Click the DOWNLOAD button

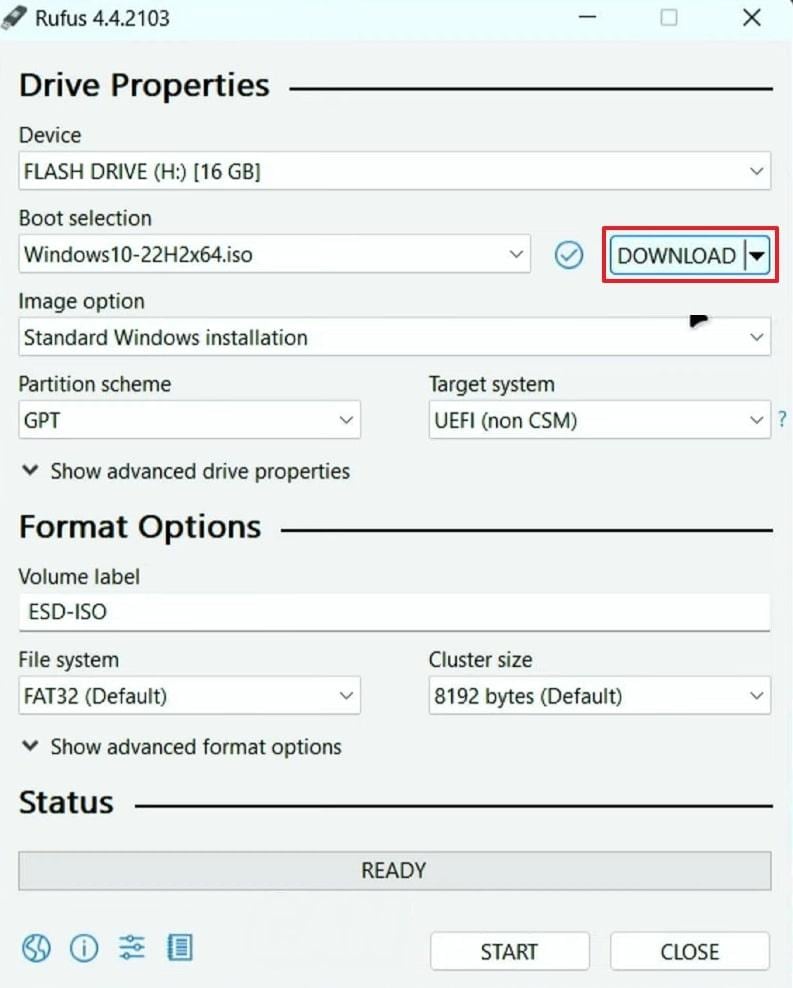pos(677,255)
